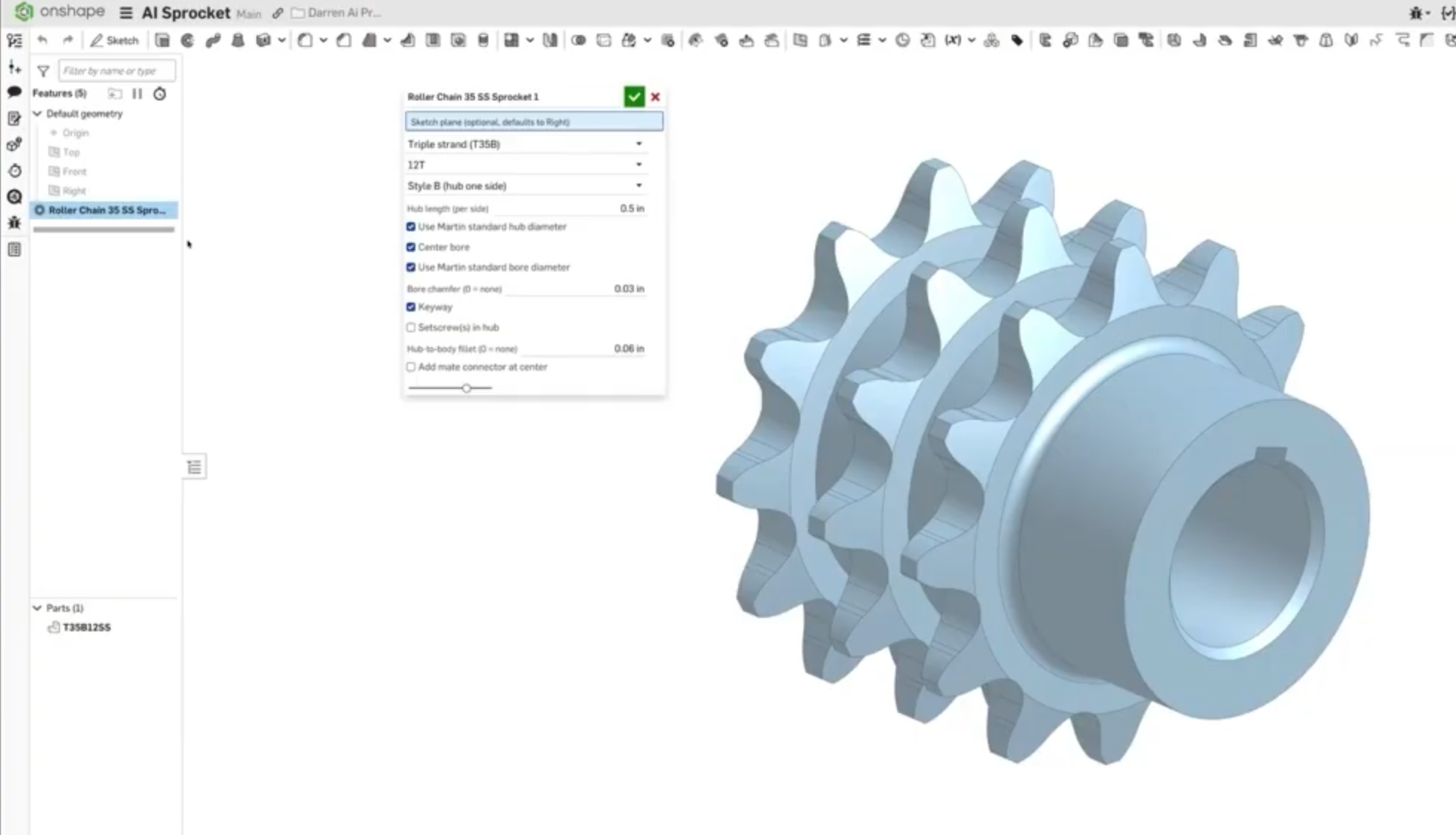This screenshot has width=1456, height=835.
Task: Select the Fillet tool
Action: (x=305, y=40)
